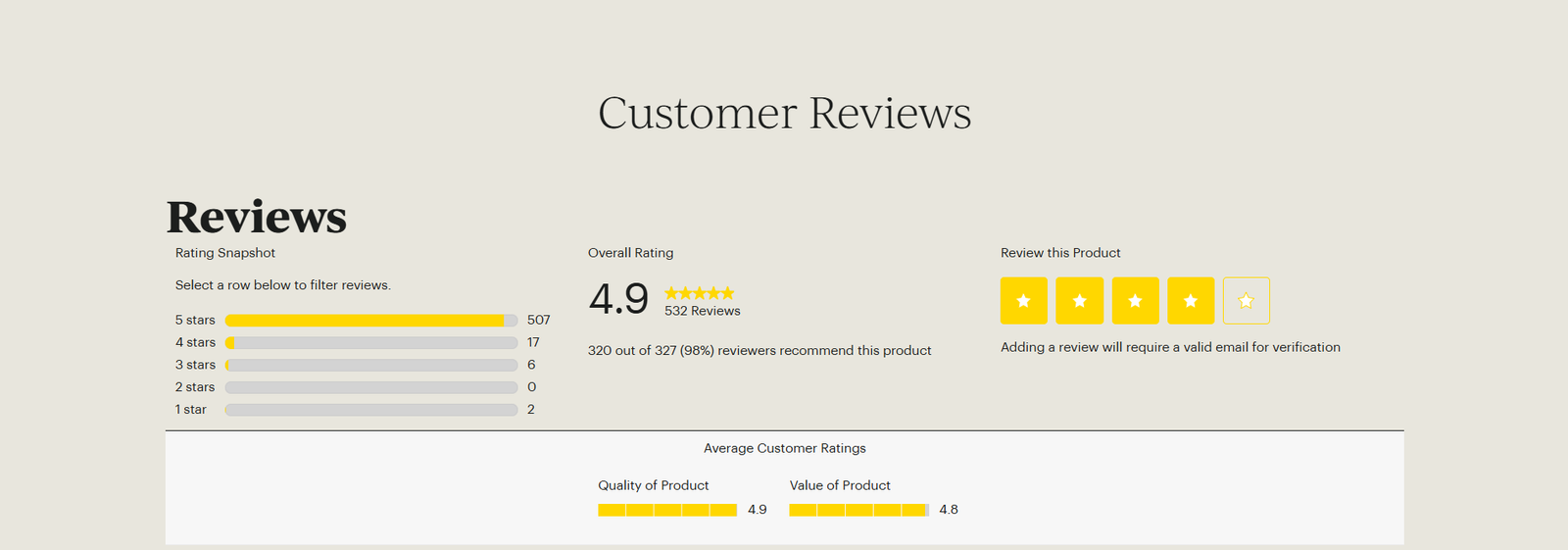Click the 17 count for 4 stars
The image size is (1568, 550).
pos(533,343)
